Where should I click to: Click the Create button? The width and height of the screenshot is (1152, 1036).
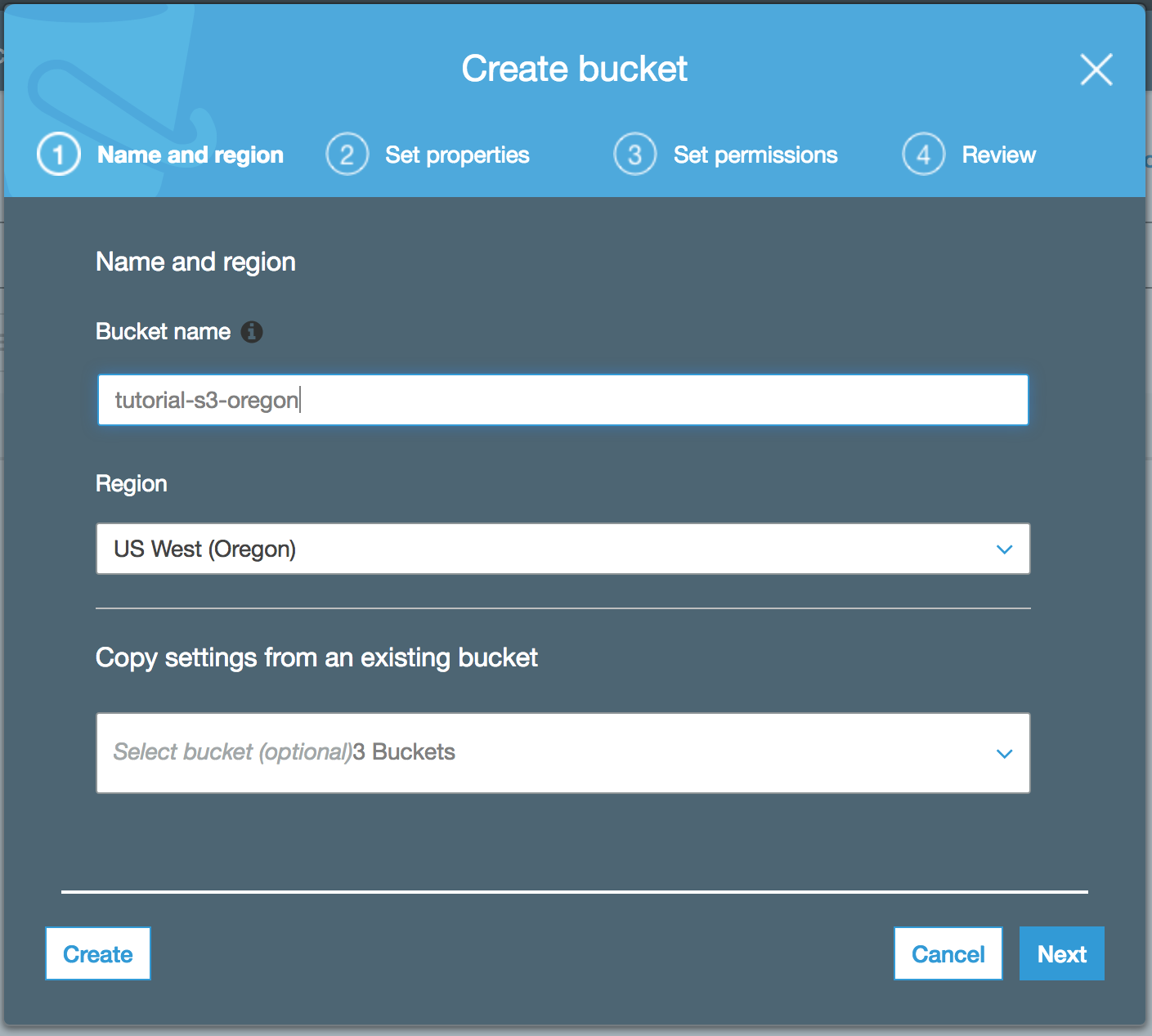click(98, 953)
